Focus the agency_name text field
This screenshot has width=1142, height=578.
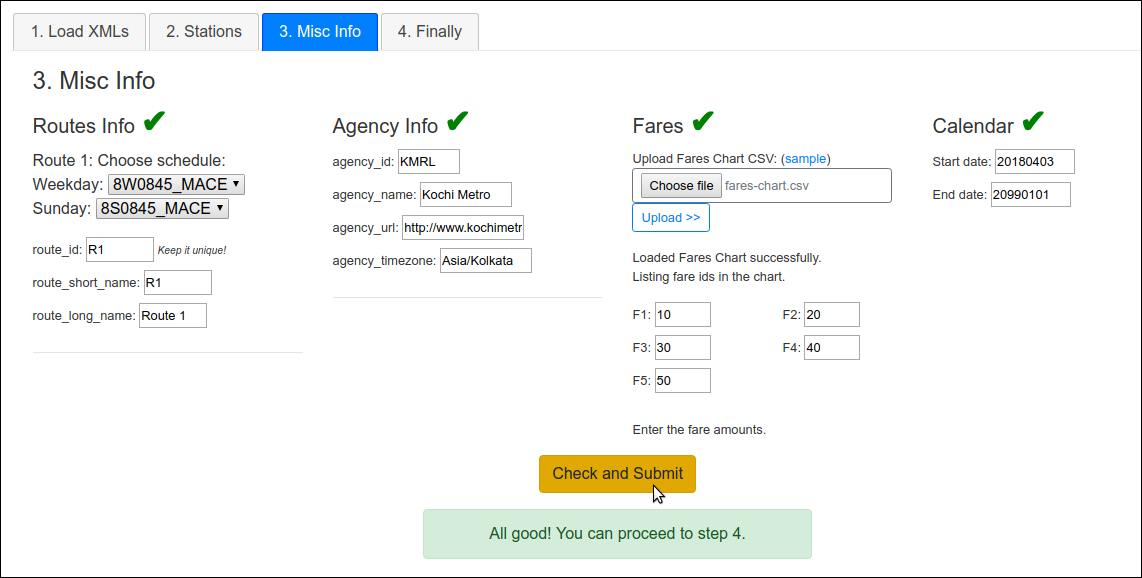465,195
